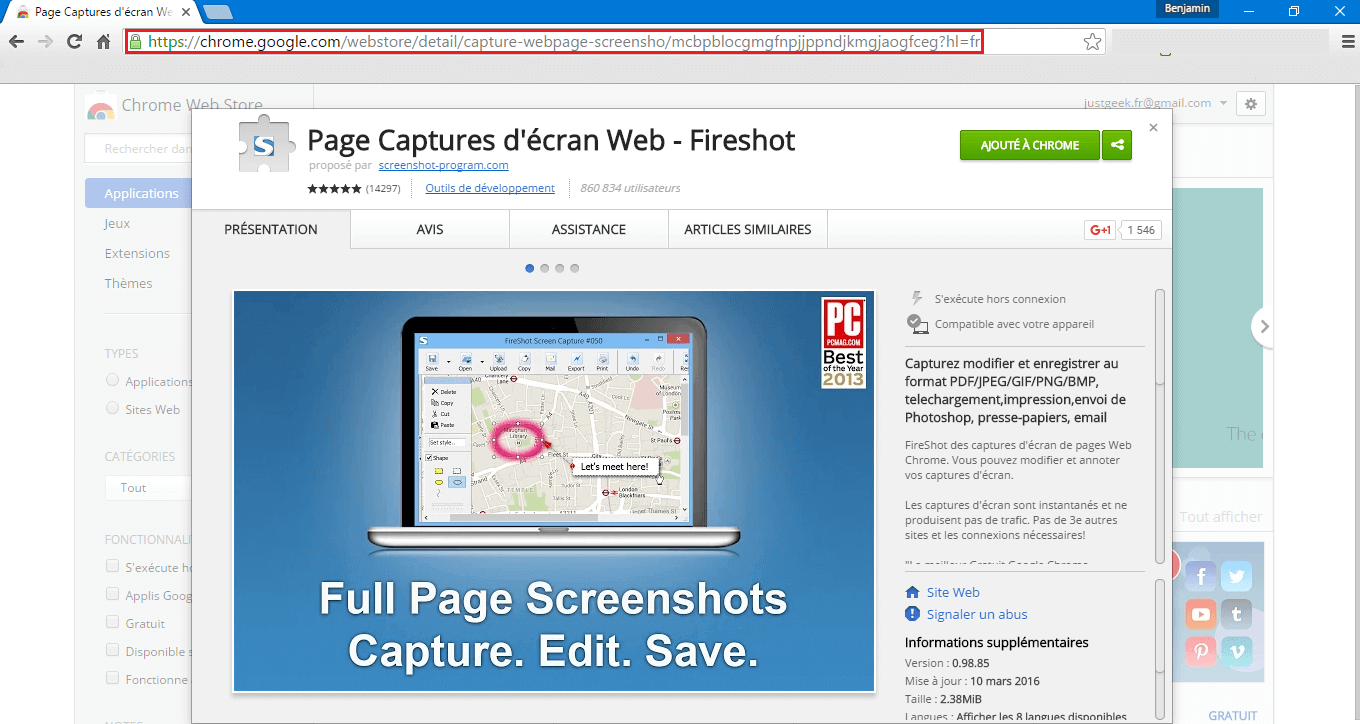
Task: Click the Tout afficher link behind dialog
Action: (x=1220, y=517)
